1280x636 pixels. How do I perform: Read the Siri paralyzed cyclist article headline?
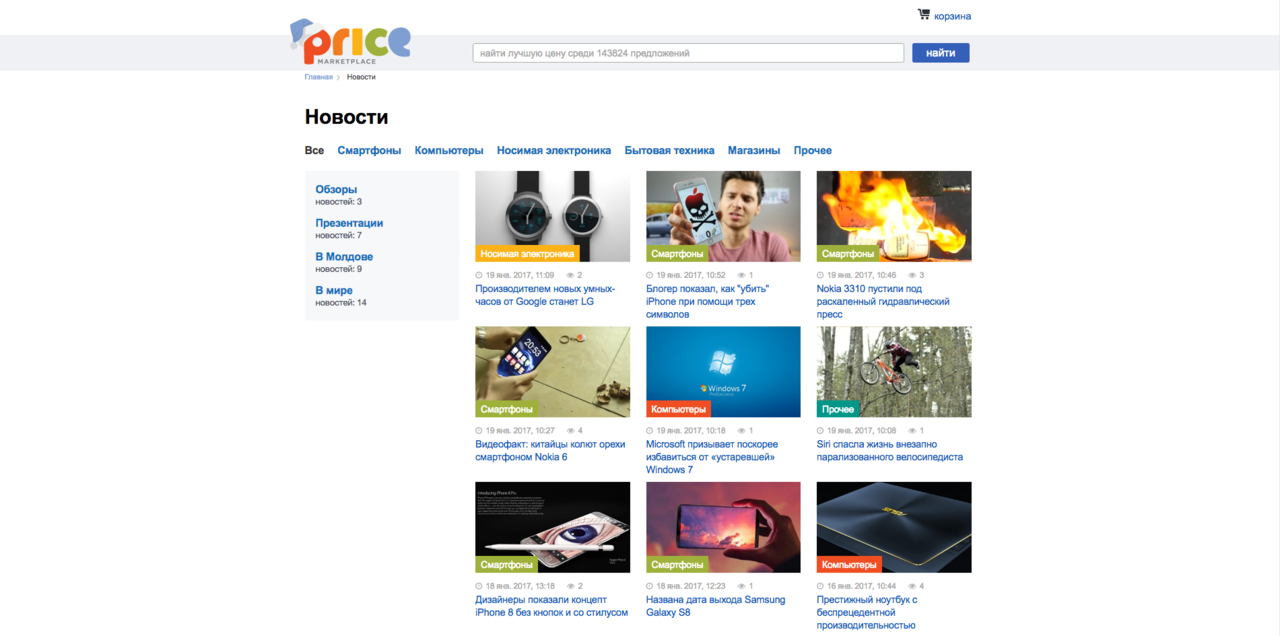pyautogui.click(x=889, y=451)
